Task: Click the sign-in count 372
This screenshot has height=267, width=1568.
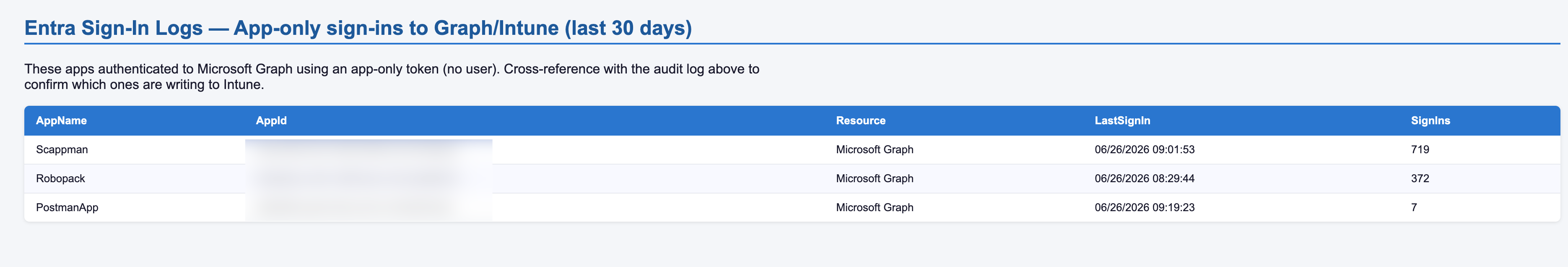Action: coord(1420,178)
